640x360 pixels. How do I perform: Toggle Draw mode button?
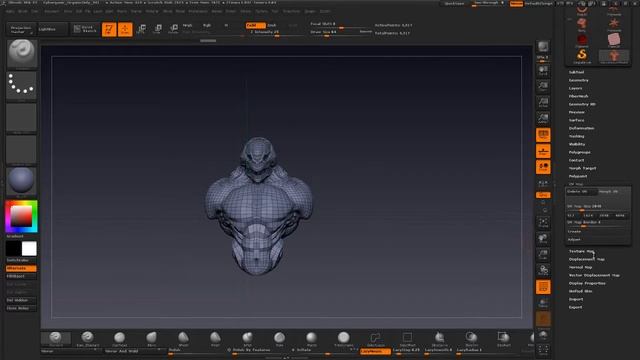125,29
